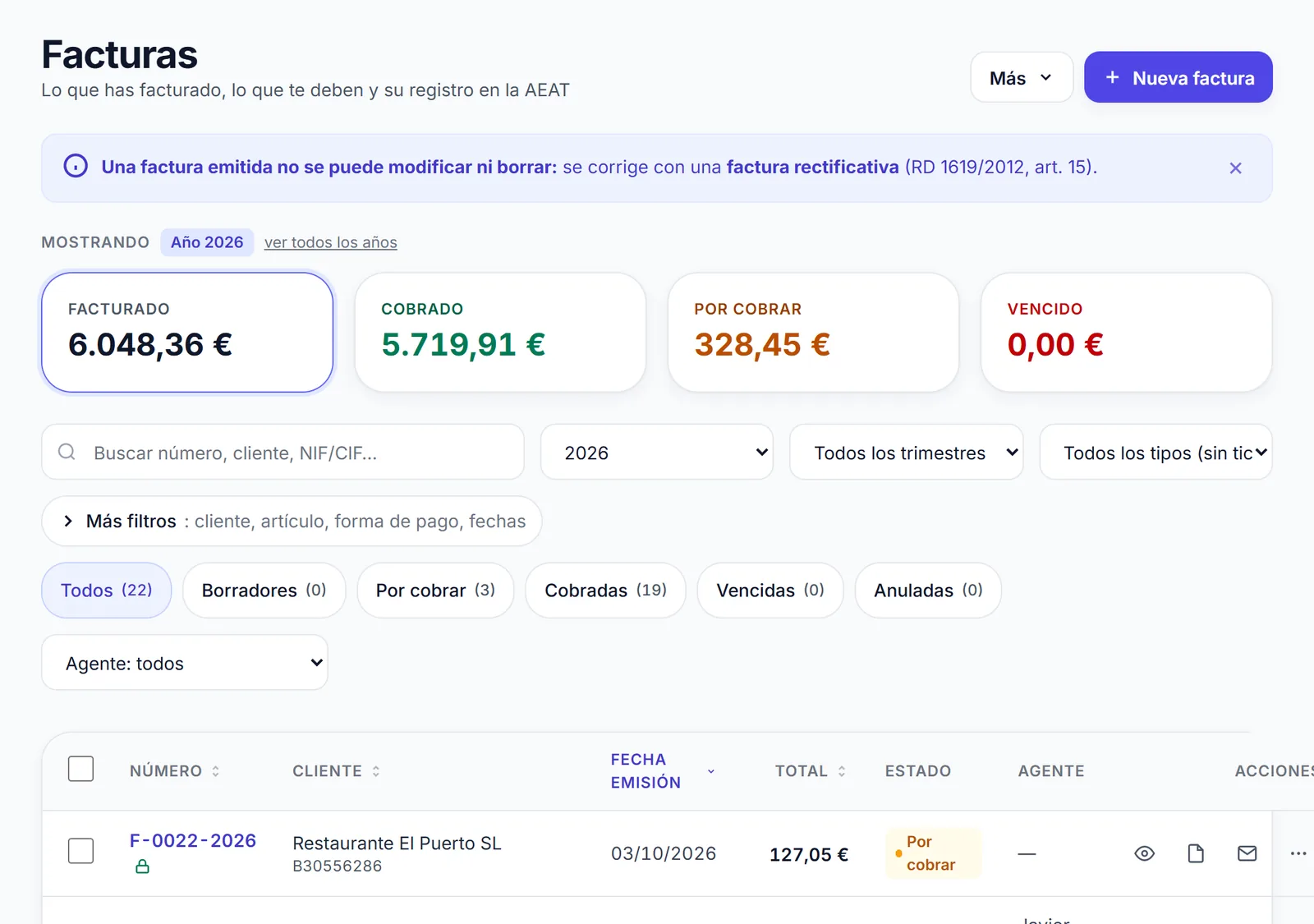
Task: View invoice F-0022-2026 with the eye icon
Action: [x=1144, y=853]
